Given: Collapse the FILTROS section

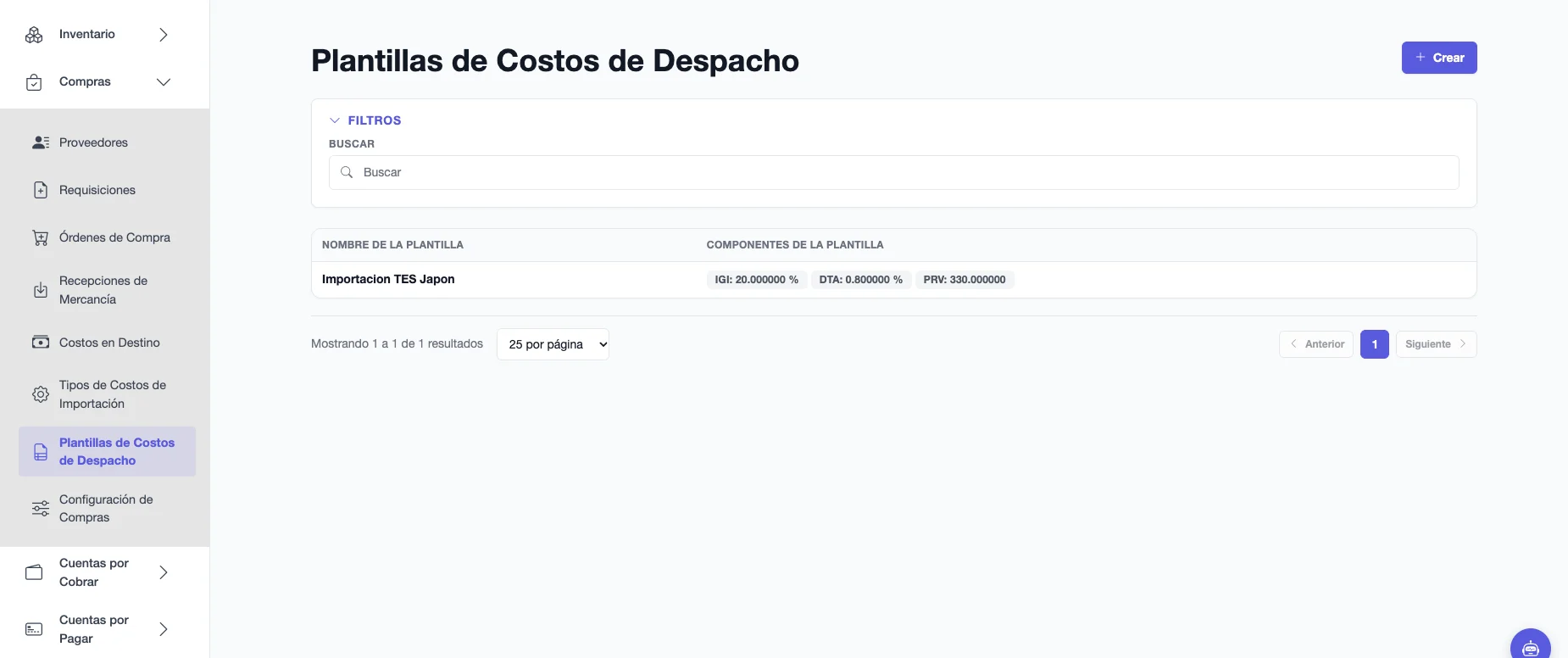Looking at the screenshot, I should [x=365, y=120].
